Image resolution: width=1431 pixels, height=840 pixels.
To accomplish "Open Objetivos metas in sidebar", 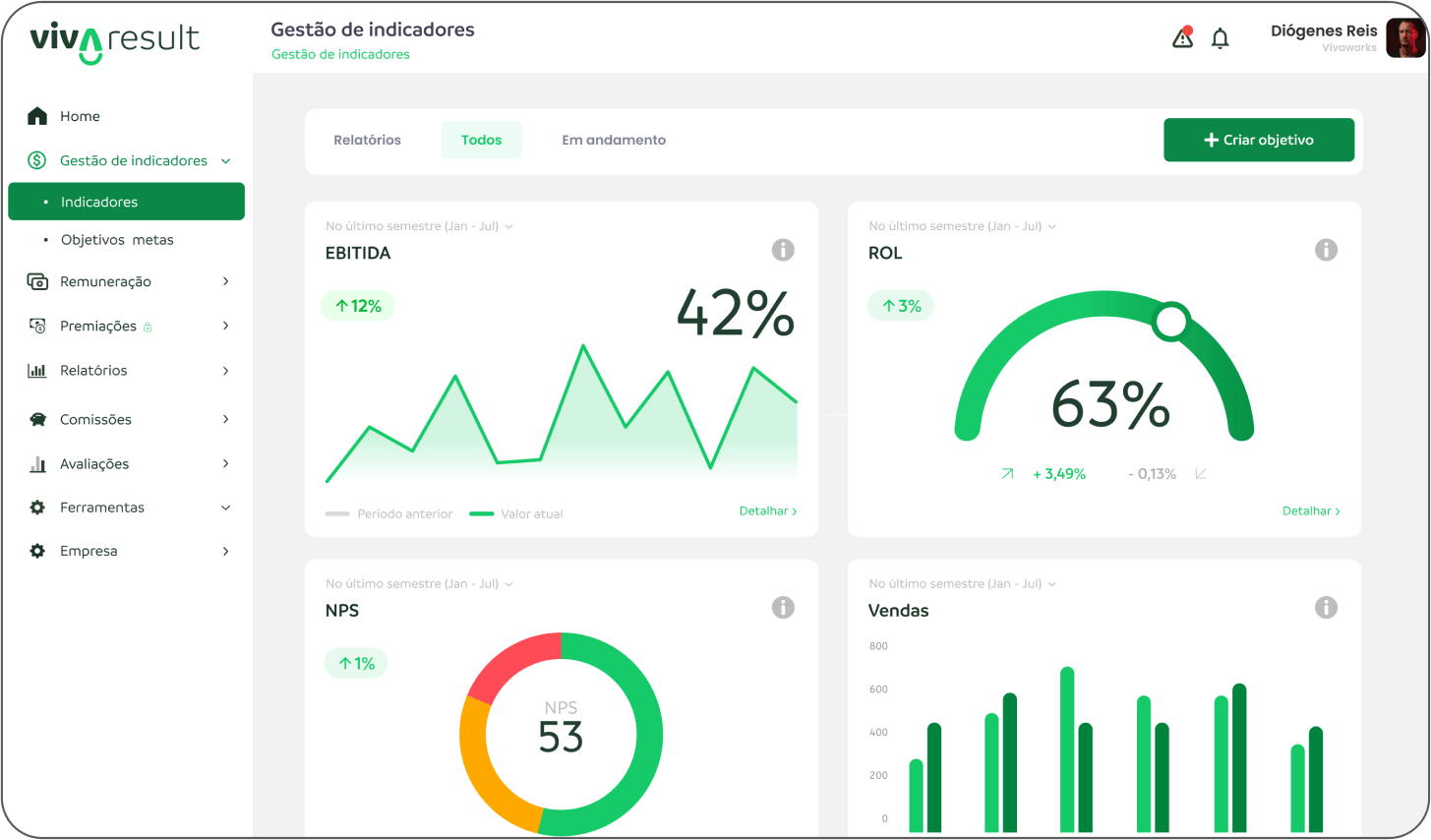I will coord(117,240).
